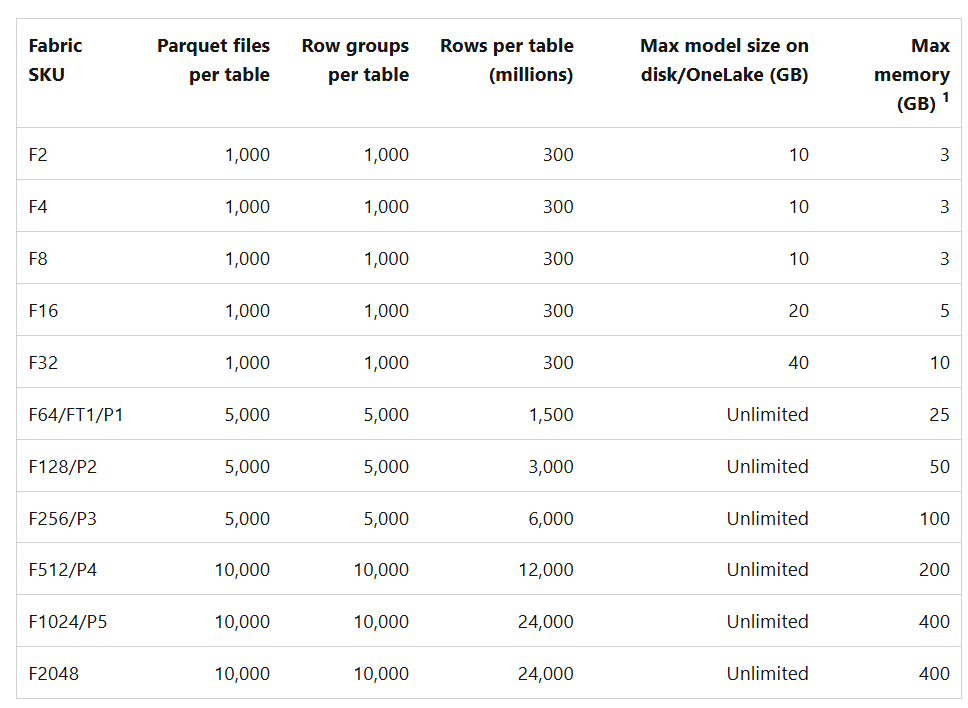The height and width of the screenshot is (708, 968).
Task: Click the Max memory (GB) header
Action: [x=911, y=75]
